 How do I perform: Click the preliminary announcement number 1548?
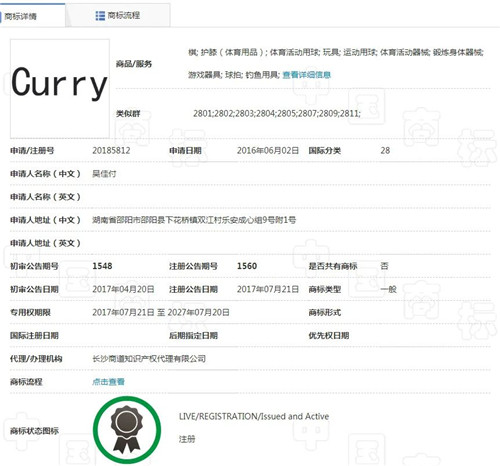point(102,266)
